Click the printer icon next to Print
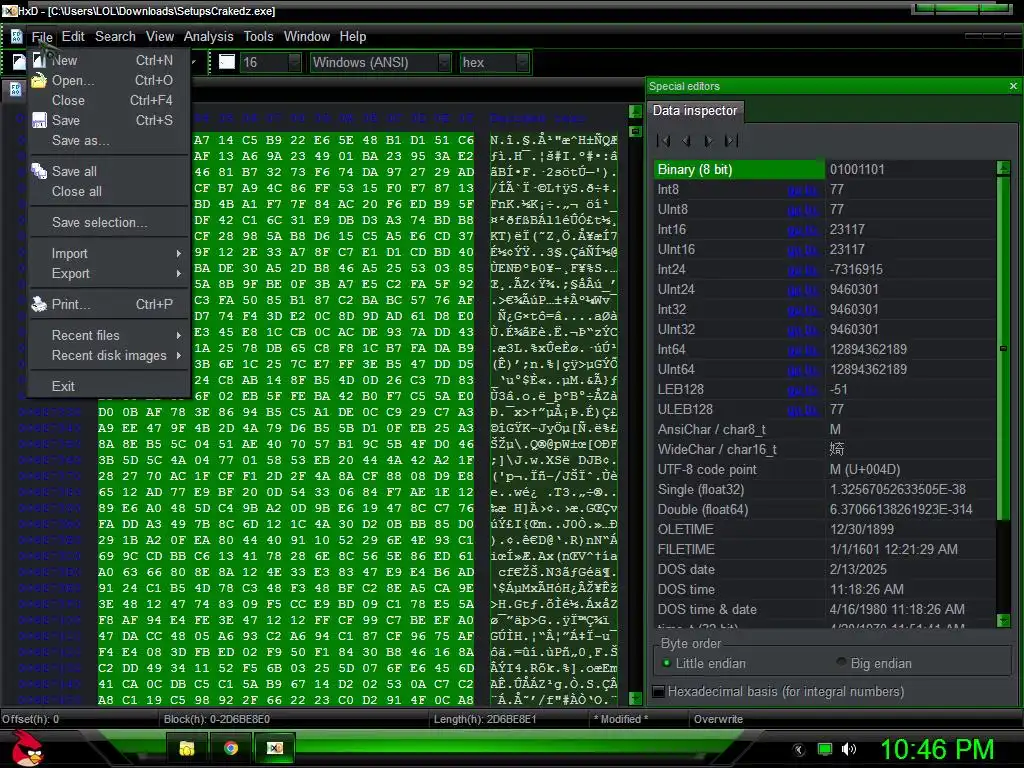 pyautogui.click(x=39, y=304)
